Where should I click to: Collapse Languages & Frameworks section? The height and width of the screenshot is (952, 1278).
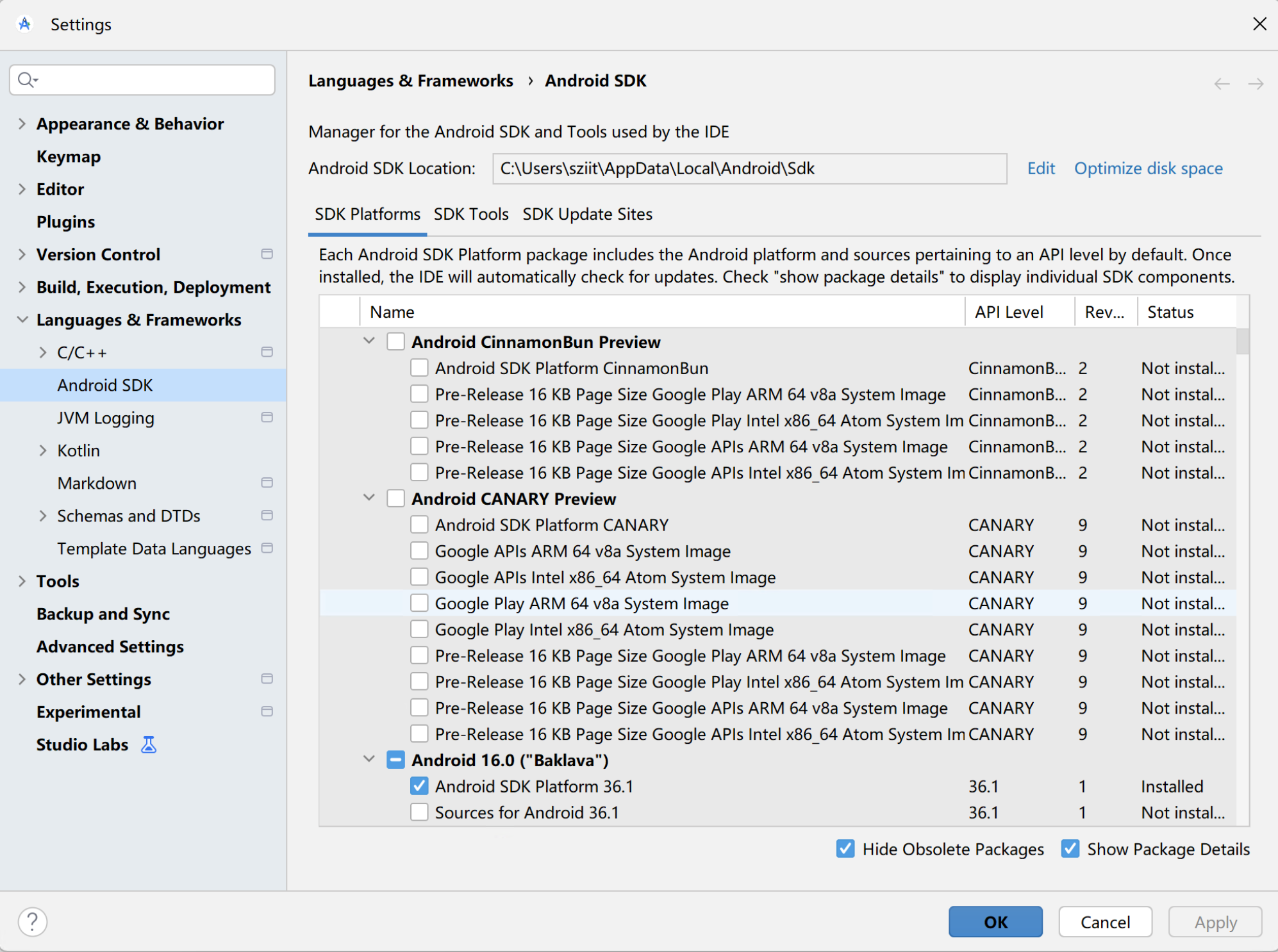[22, 320]
